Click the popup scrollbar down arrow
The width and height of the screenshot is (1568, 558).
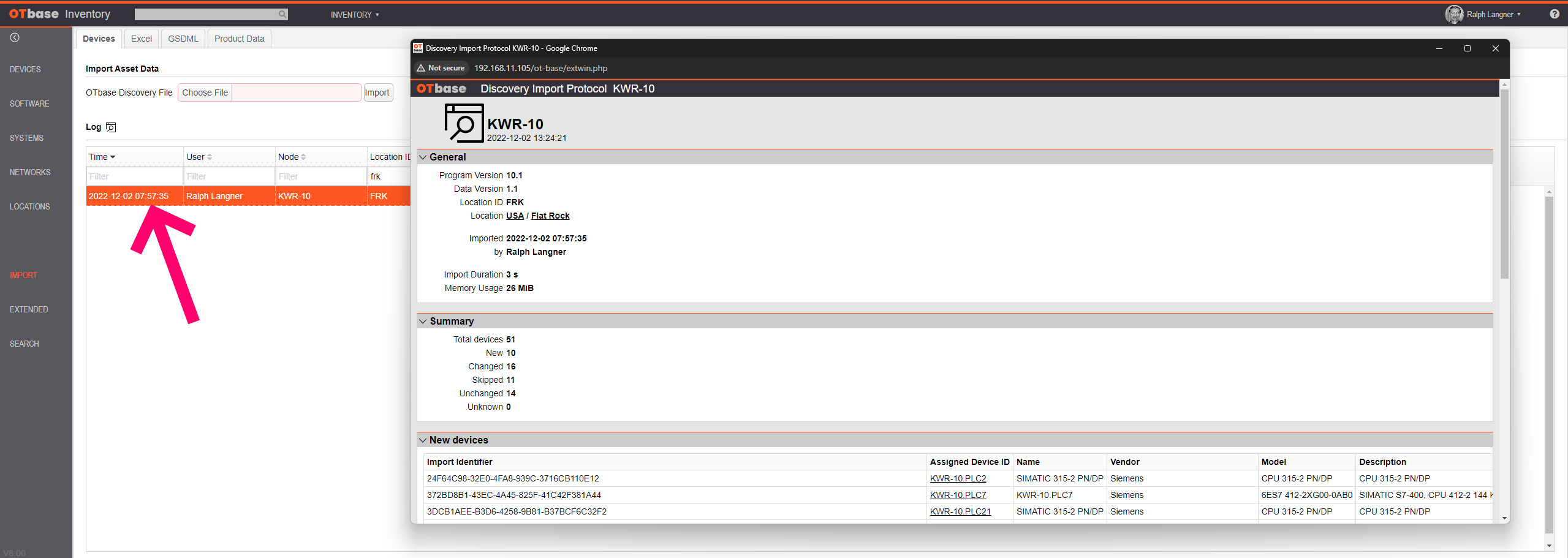point(1504,518)
